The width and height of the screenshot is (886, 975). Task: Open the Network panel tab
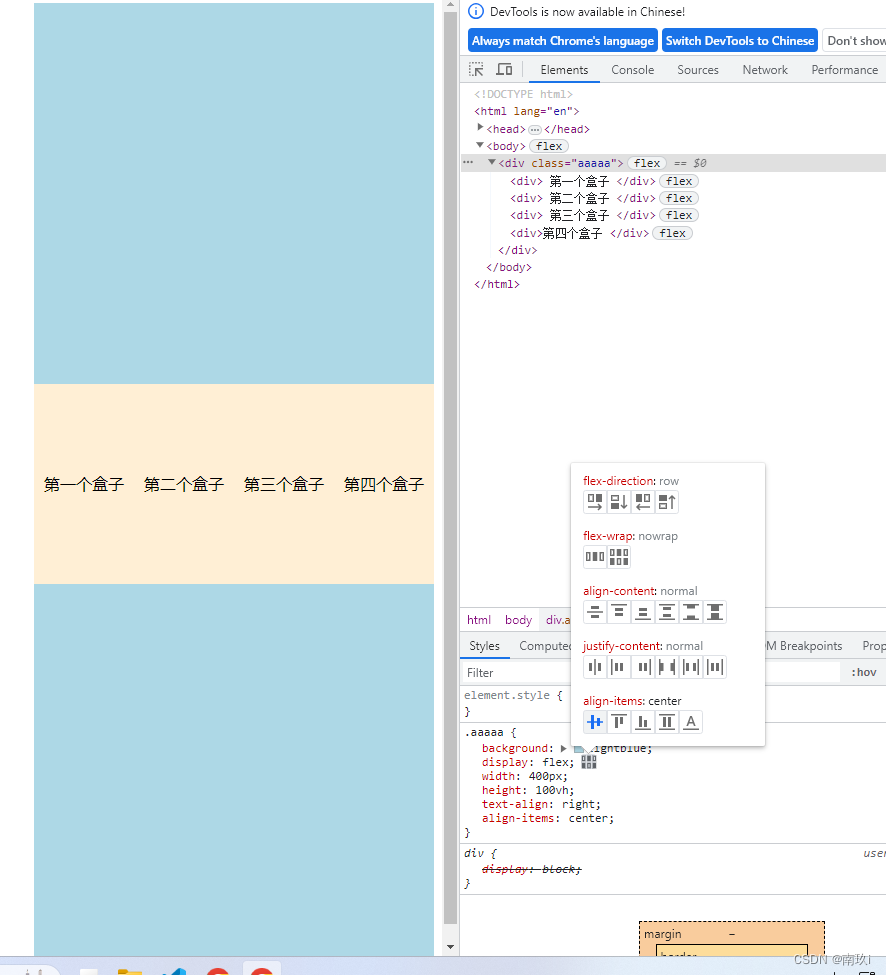[x=765, y=70]
